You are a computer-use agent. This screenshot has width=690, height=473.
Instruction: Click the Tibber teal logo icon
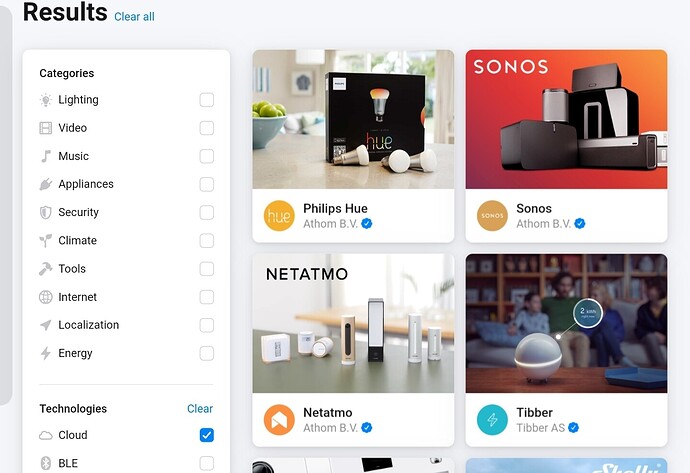point(492,420)
